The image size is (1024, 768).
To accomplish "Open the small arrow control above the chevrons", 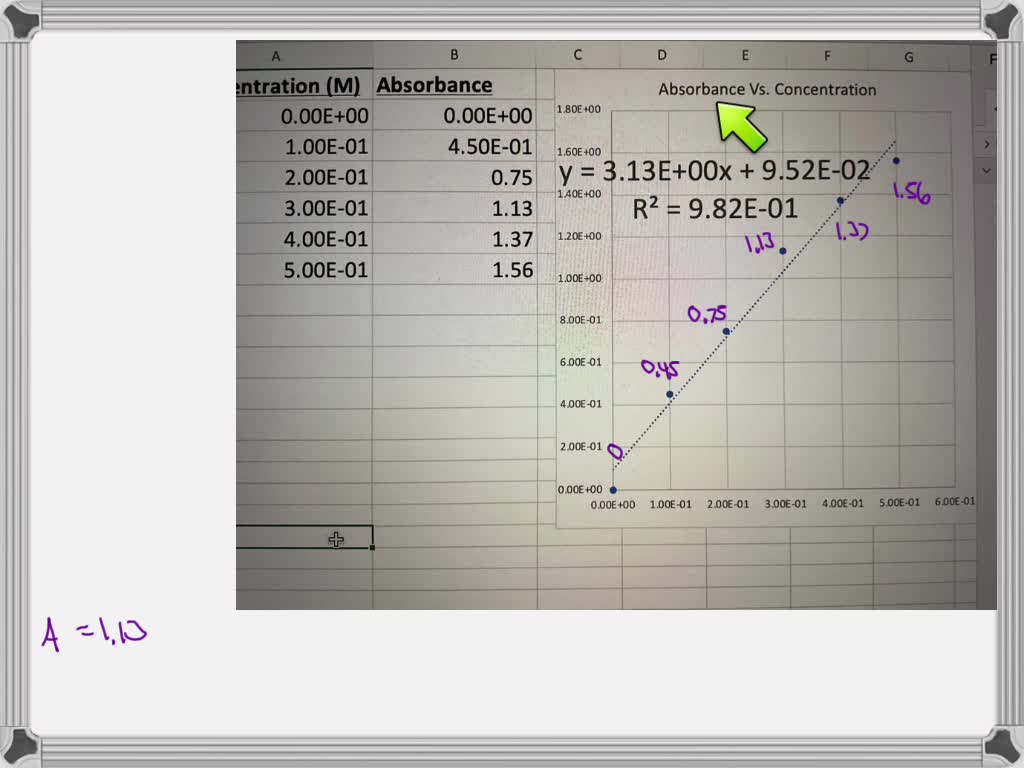I will click(996, 108).
